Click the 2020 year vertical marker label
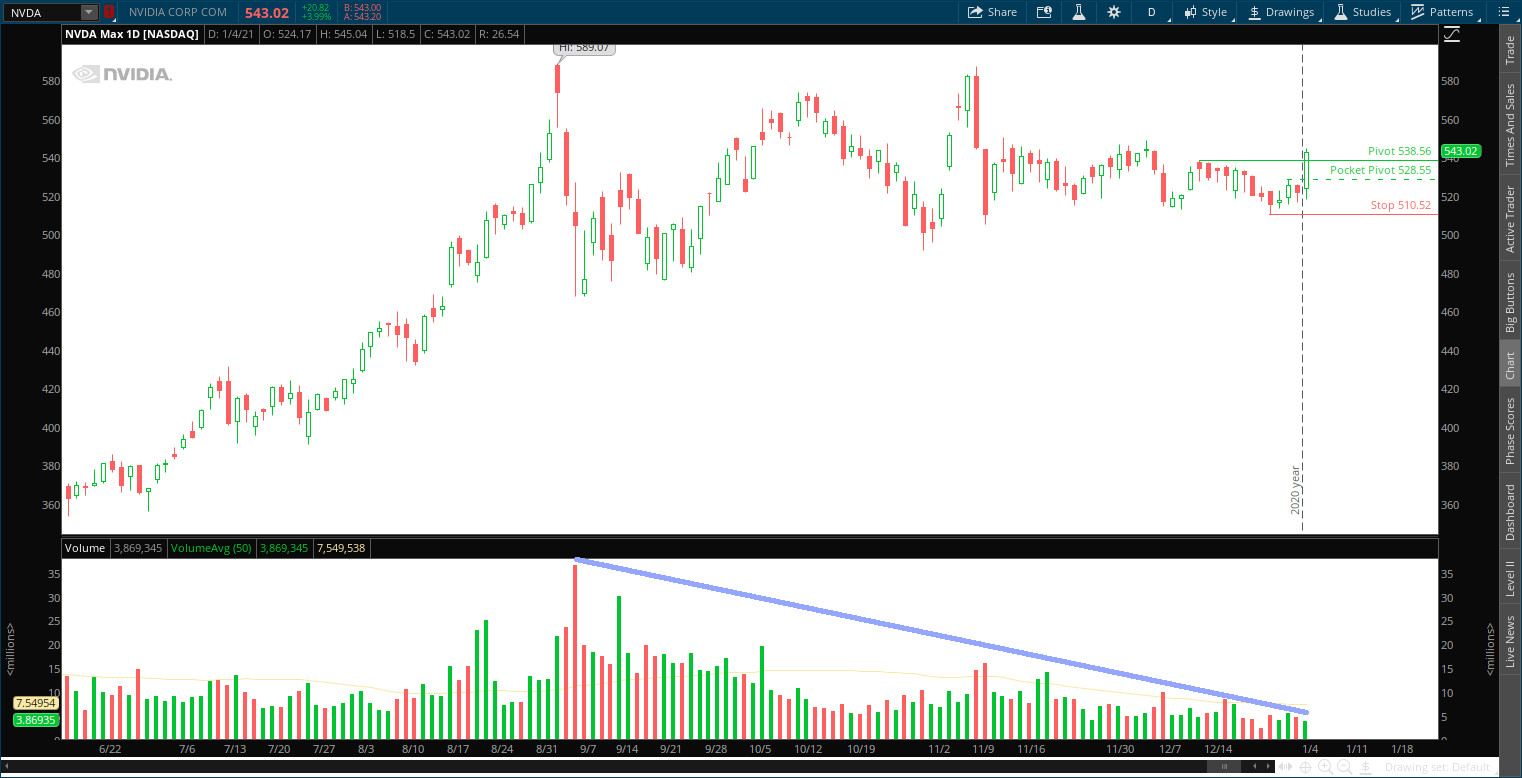This screenshot has width=1522, height=778. [x=1295, y=490]
